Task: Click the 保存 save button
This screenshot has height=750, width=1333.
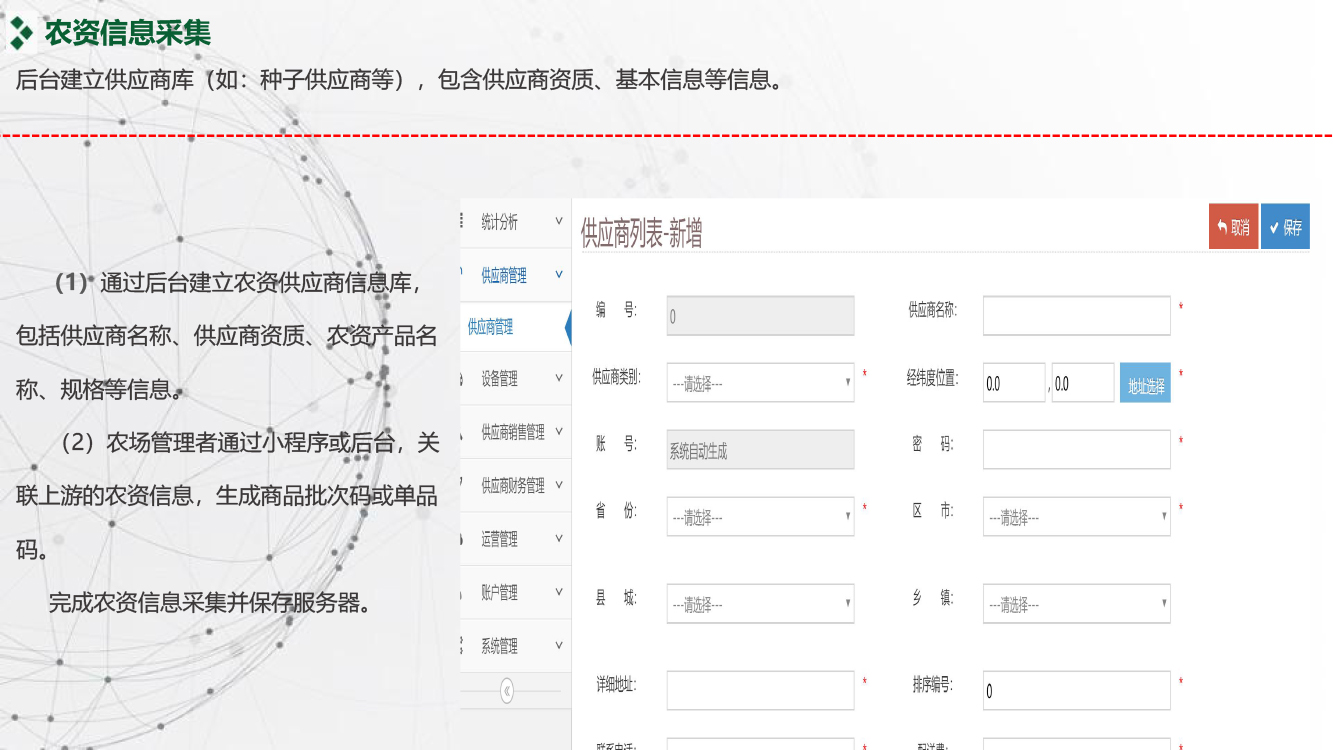Action: (1285, 227)
